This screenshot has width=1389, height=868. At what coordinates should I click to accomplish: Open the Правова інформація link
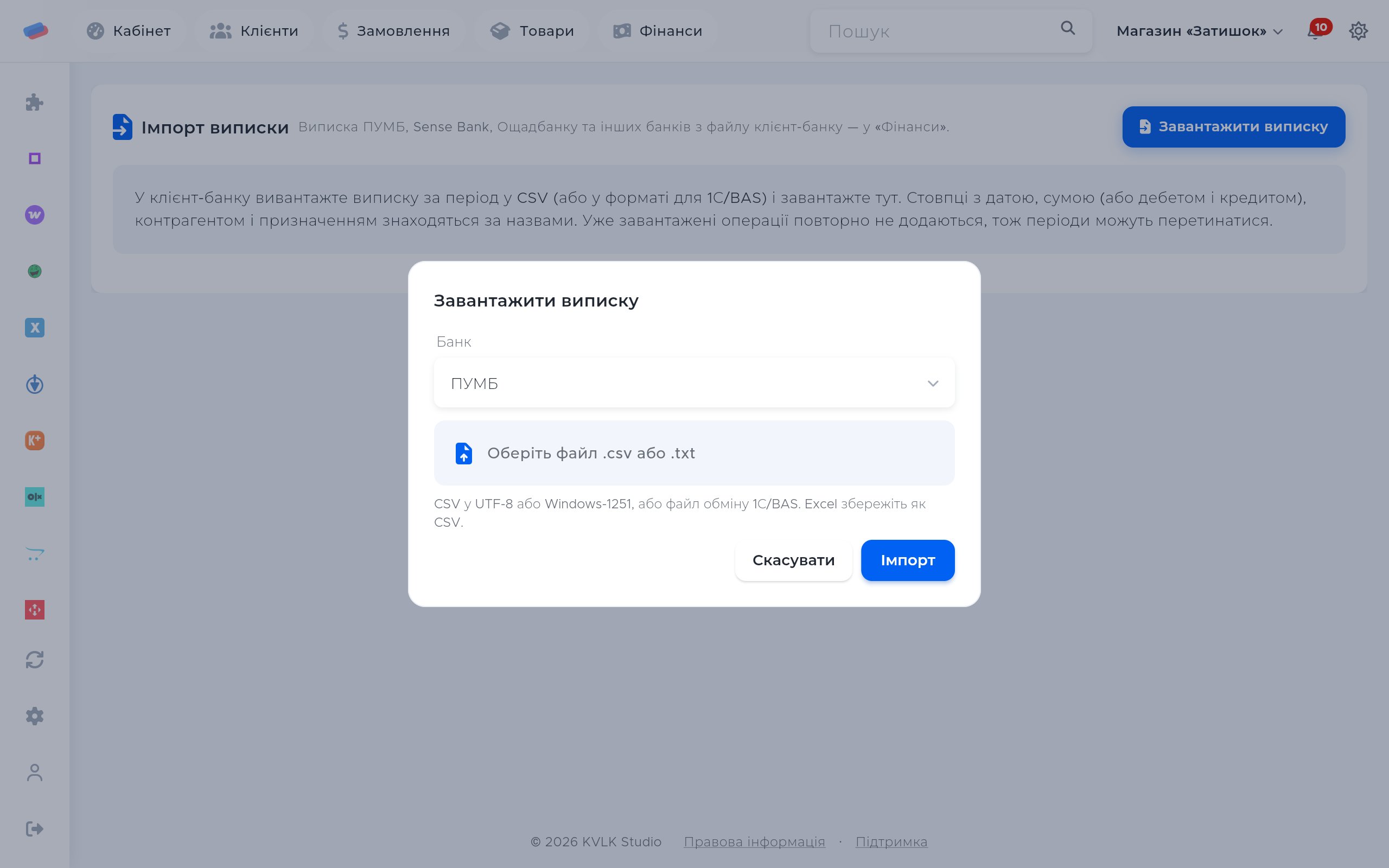[754, 841]
